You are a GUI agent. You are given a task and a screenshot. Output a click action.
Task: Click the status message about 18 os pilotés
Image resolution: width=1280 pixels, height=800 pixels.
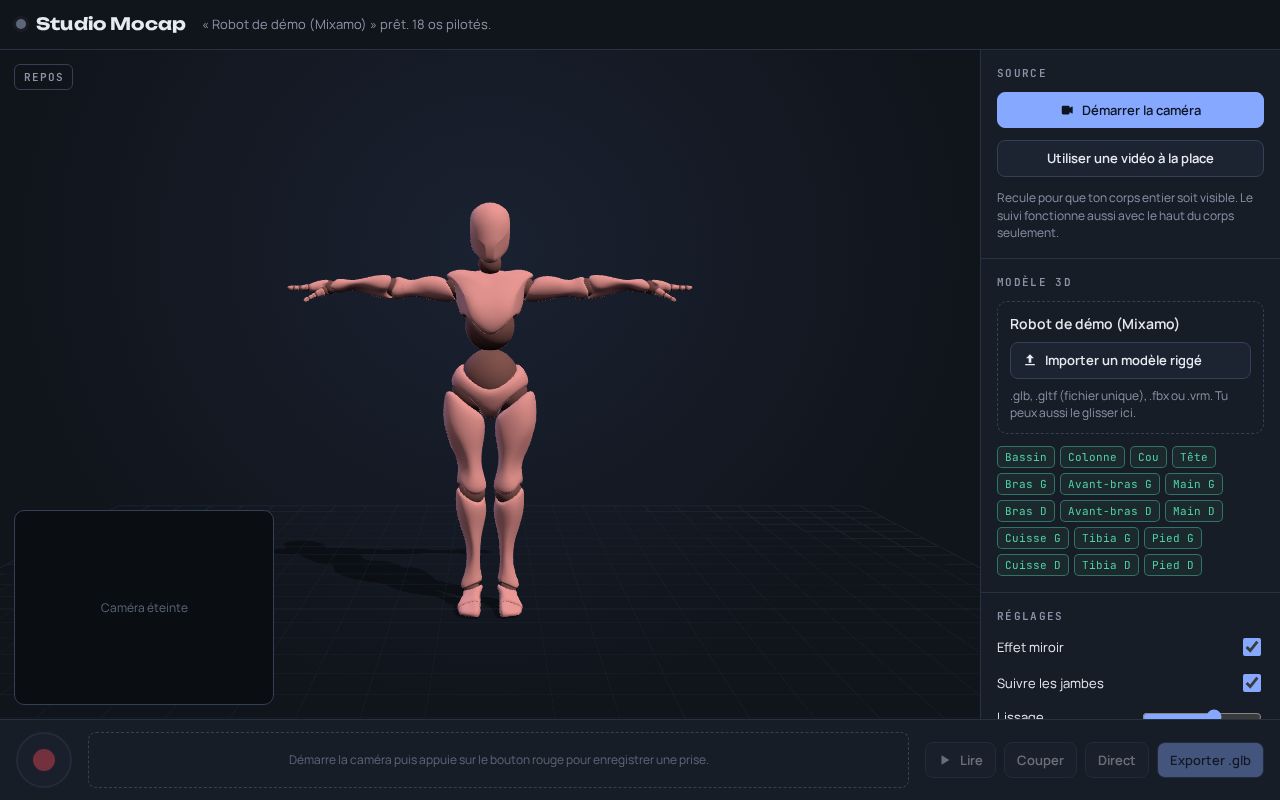pyautogui.click(x=347, y=24)
